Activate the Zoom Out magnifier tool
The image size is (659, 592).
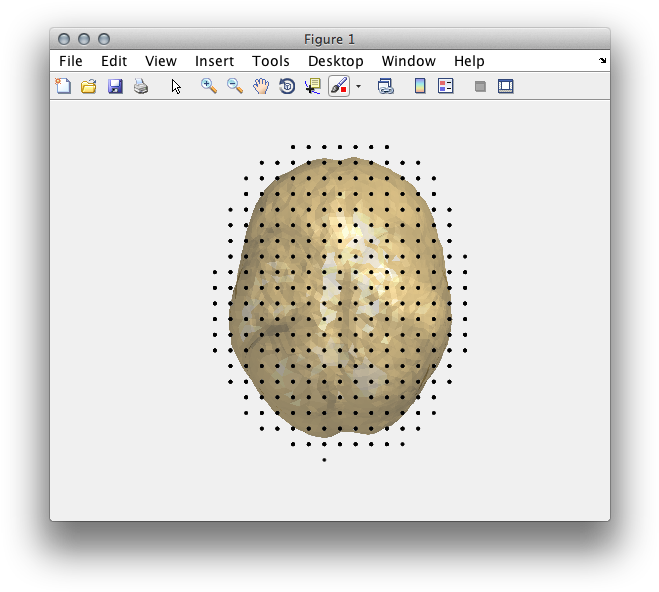235,86
